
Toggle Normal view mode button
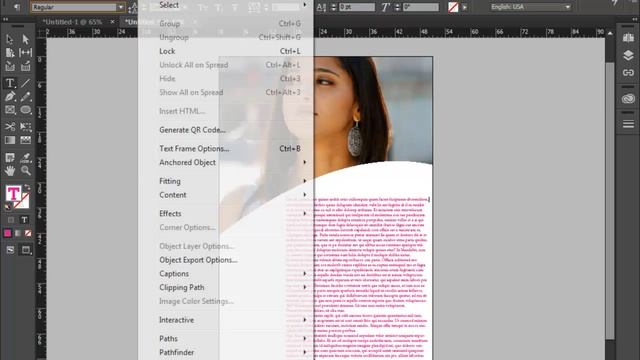pos(10,249)
